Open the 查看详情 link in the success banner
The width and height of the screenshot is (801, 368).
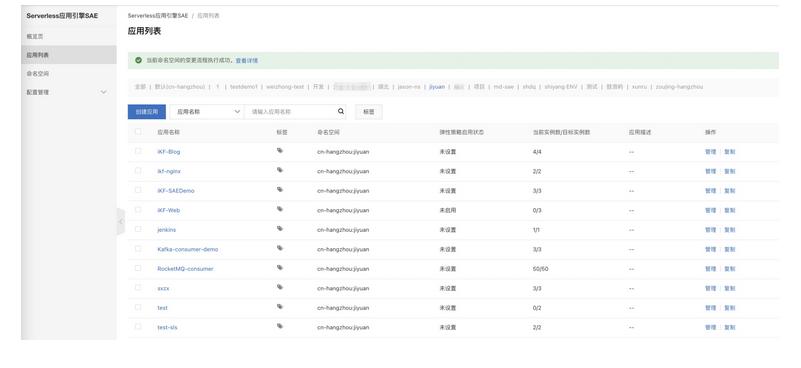point(247,60)
